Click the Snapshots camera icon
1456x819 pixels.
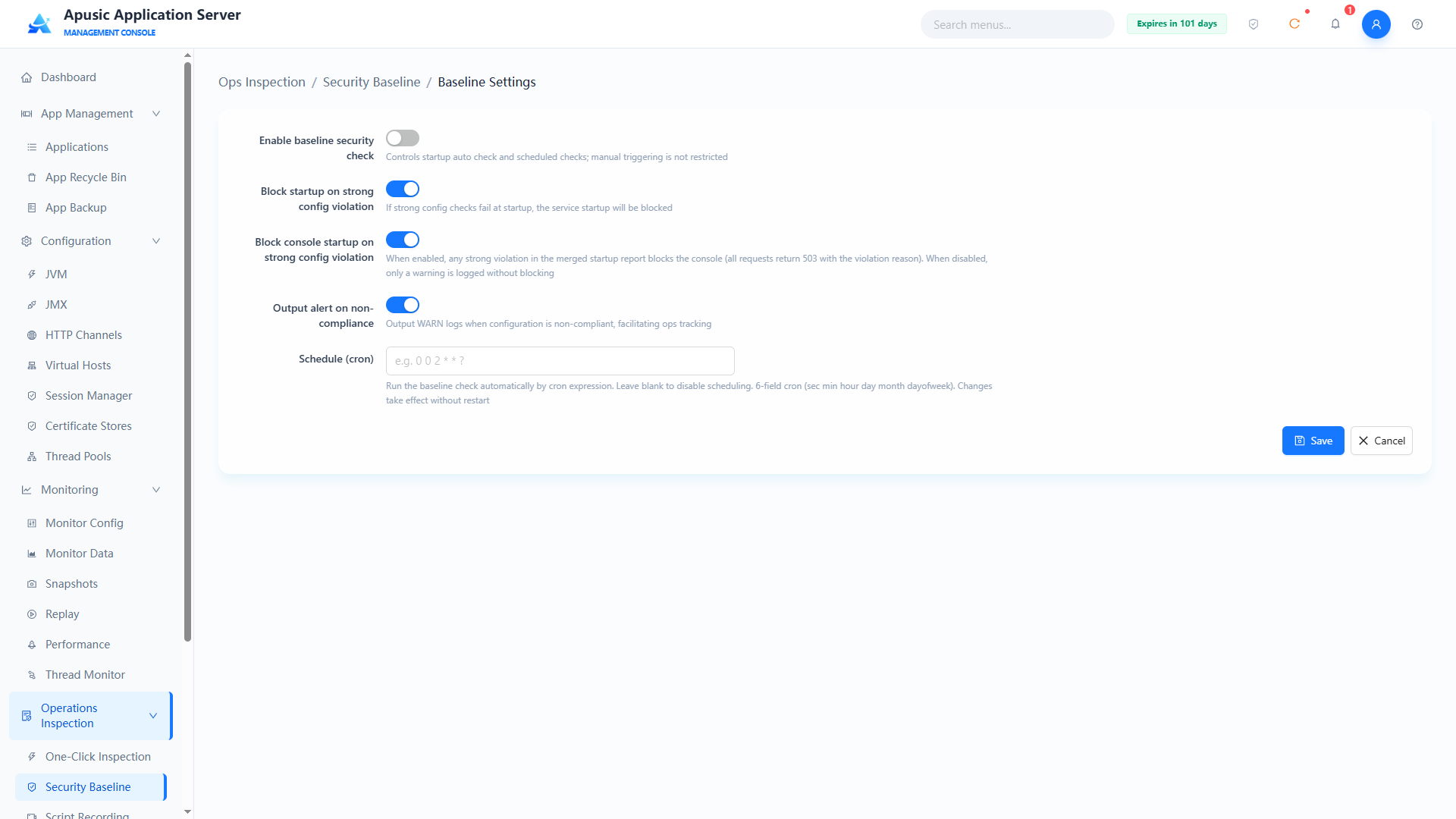(x=32, y=584)
